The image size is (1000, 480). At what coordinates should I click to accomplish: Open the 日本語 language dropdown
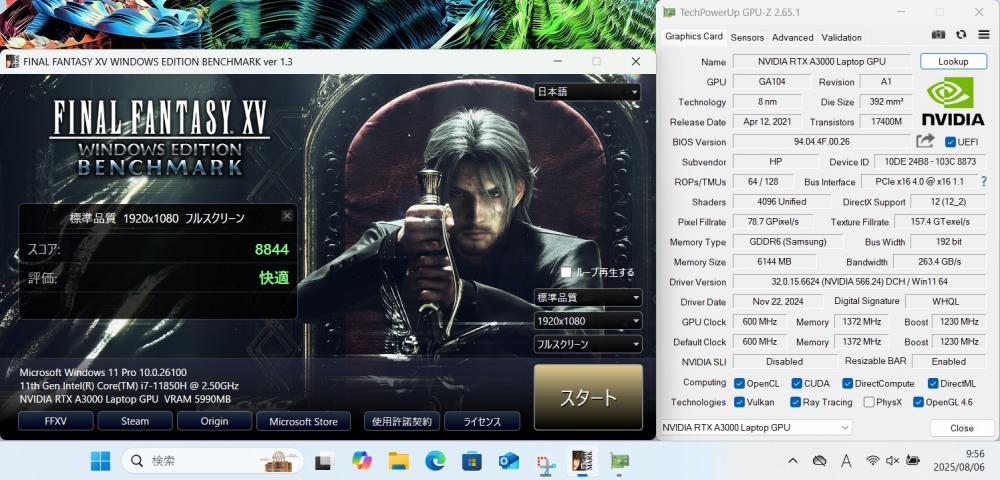587,92
